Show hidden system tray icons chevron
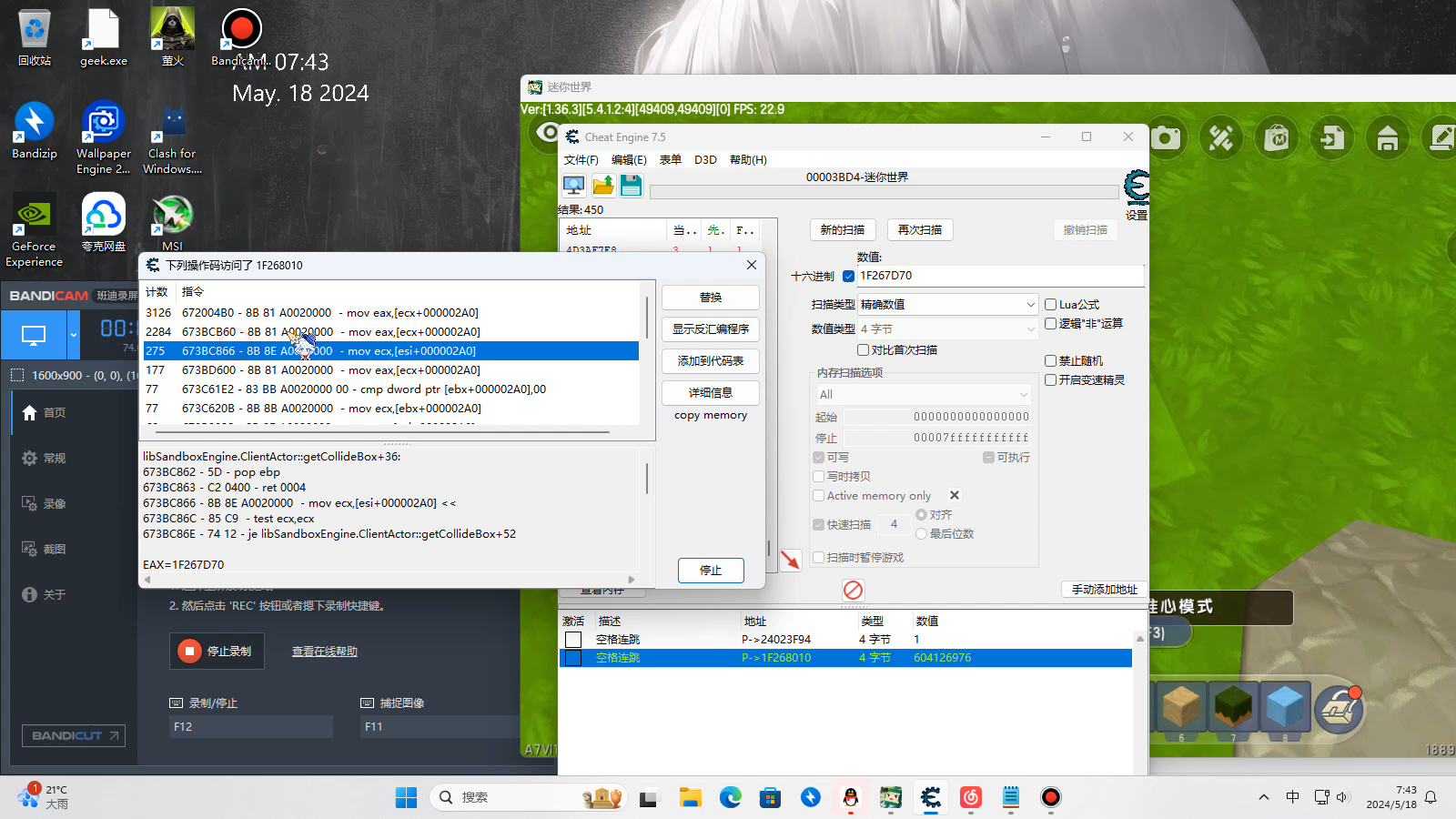This screenshot has width=1456, height=819. (x=1263, y=798)
